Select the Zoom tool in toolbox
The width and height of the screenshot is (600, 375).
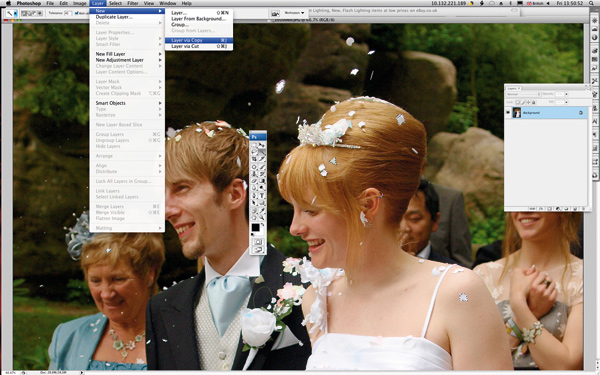(262, 218)
